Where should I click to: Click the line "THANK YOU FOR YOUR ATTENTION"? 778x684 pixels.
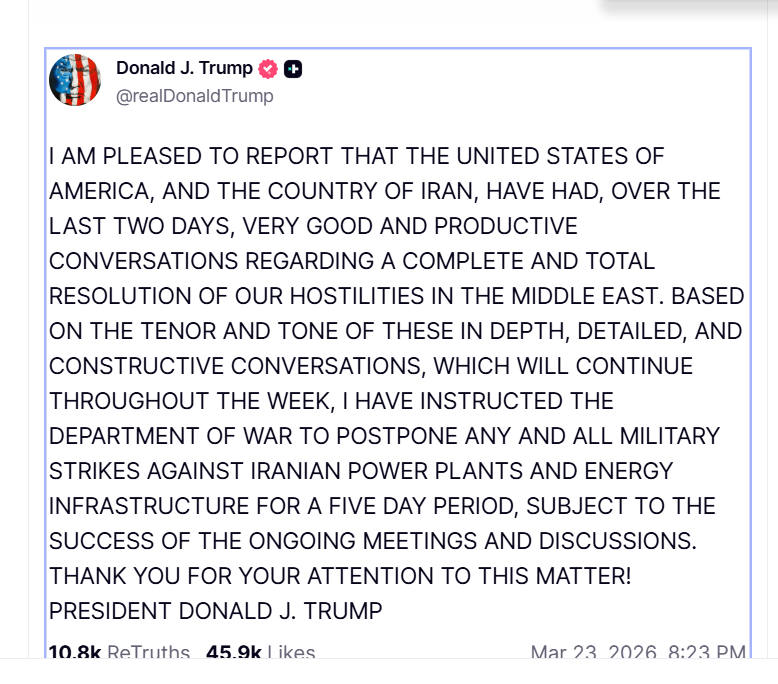click(x=340, y=575)
